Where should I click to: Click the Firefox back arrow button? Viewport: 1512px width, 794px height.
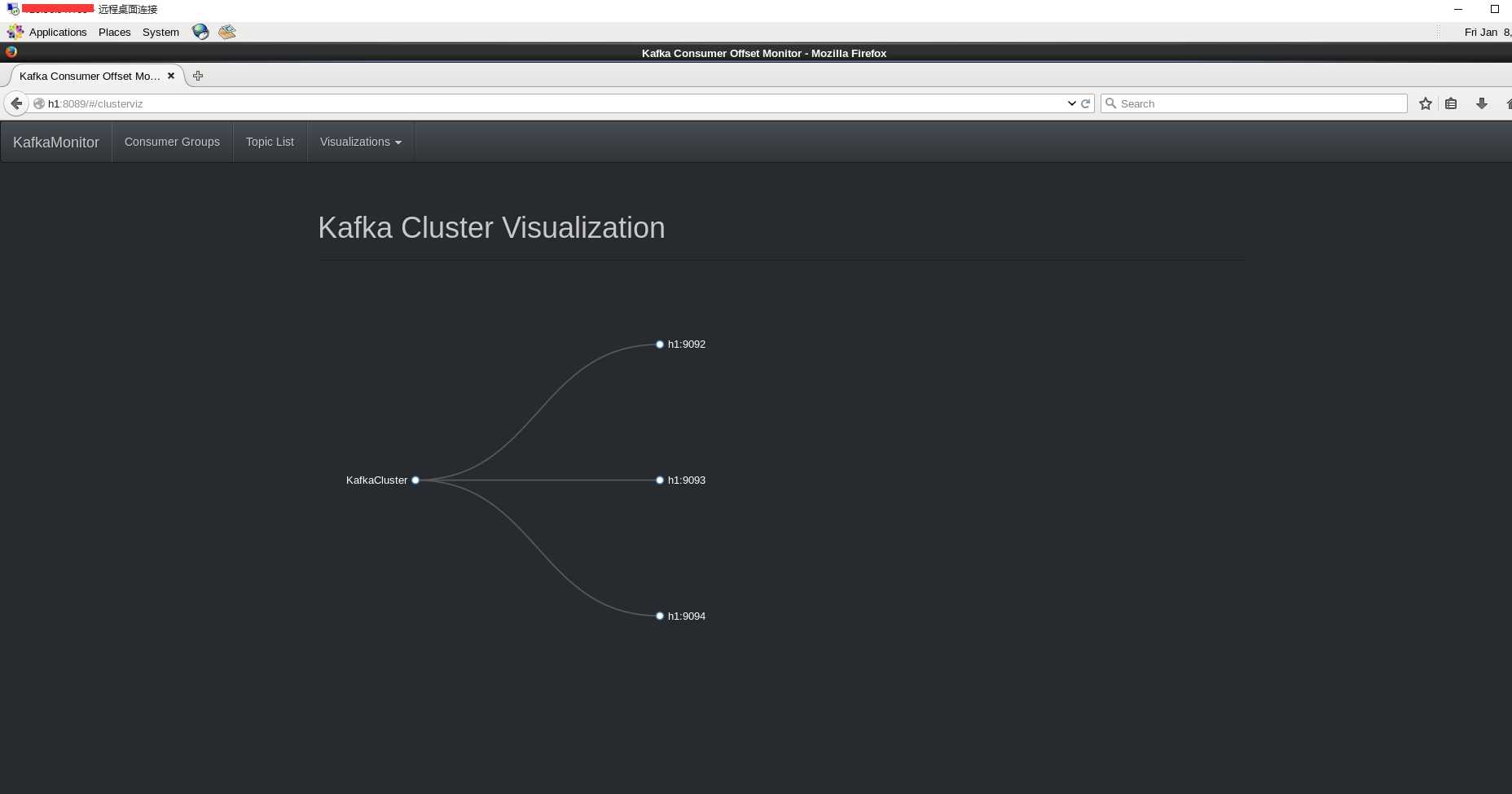(x=16, y=103)
